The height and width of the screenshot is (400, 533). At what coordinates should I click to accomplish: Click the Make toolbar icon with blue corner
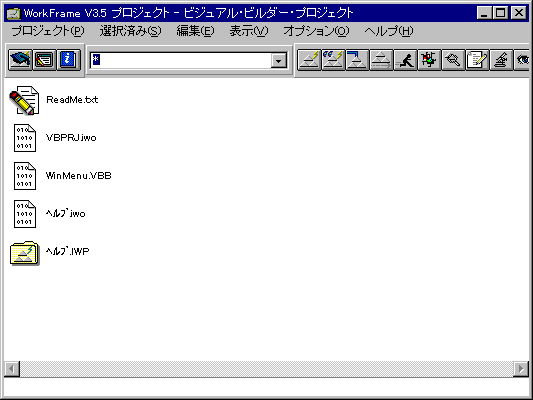click(357, 60)
